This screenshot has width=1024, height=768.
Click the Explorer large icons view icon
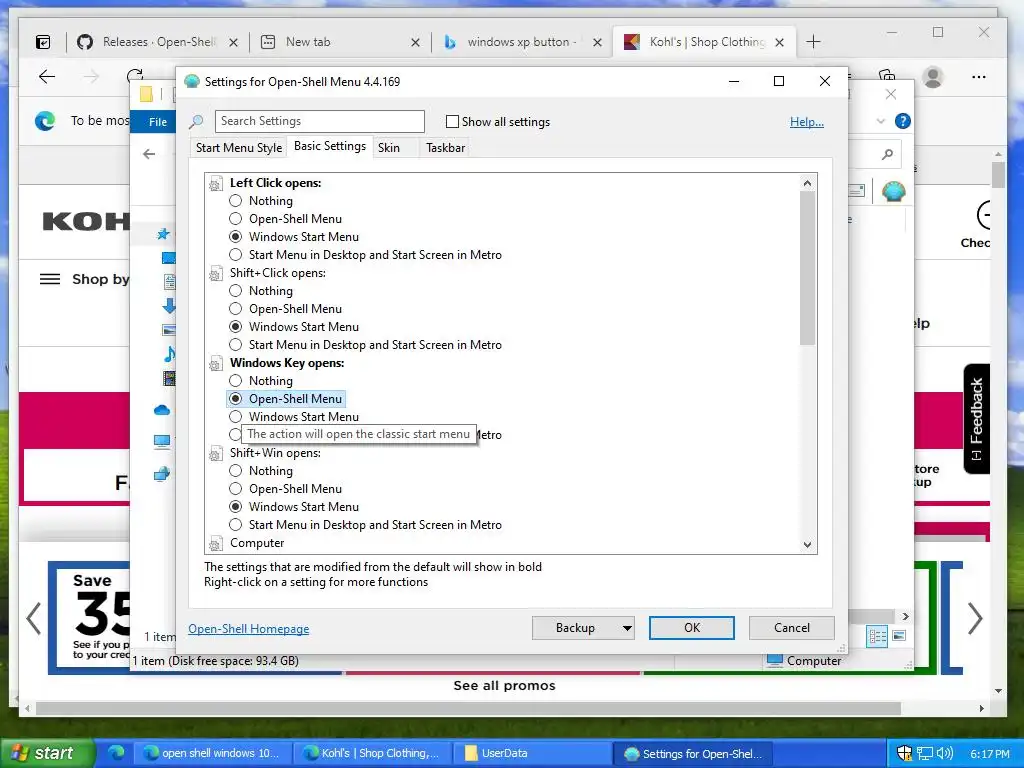(x=899, y=635)
